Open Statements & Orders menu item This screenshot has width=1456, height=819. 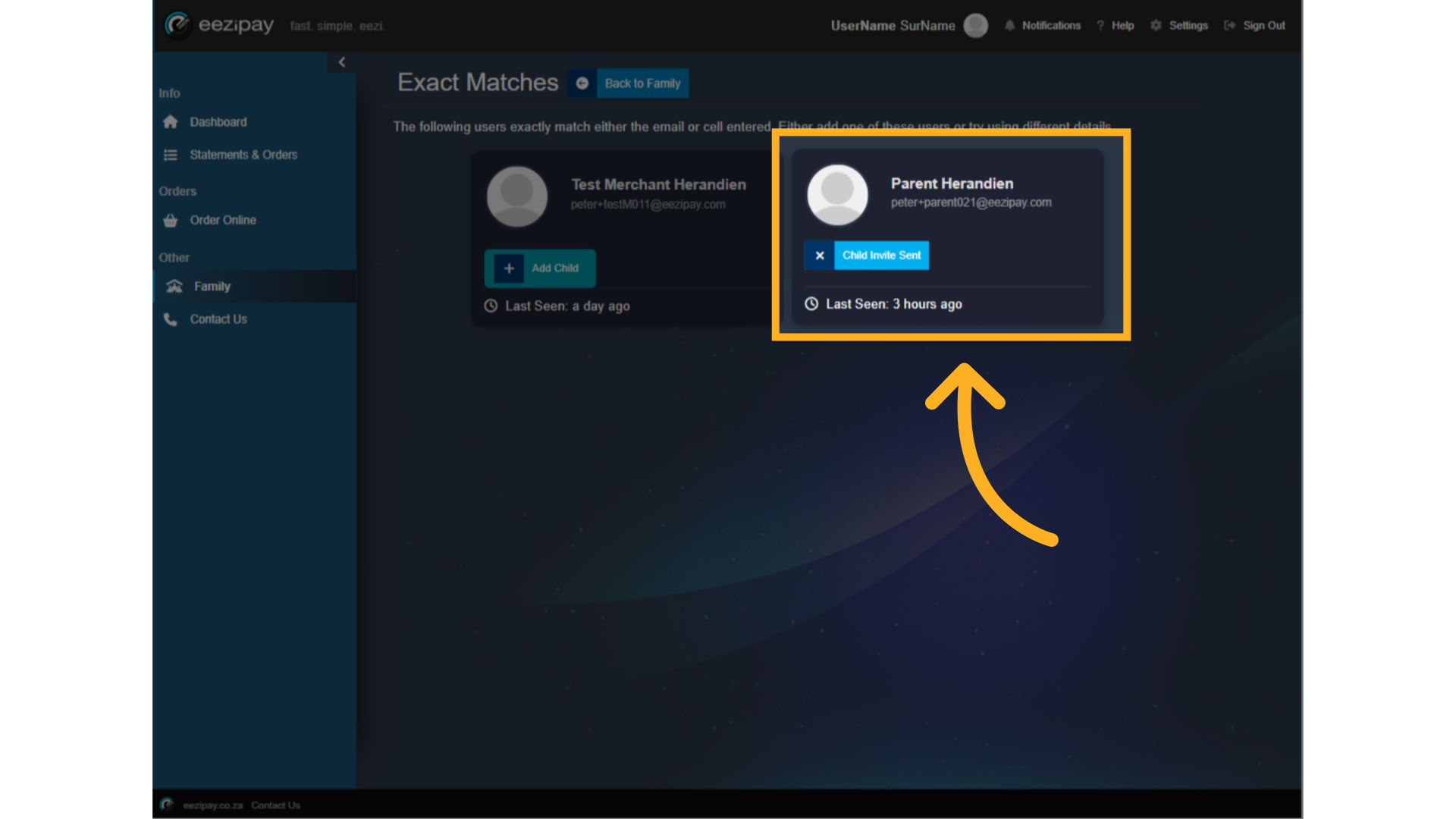[243, 155]
